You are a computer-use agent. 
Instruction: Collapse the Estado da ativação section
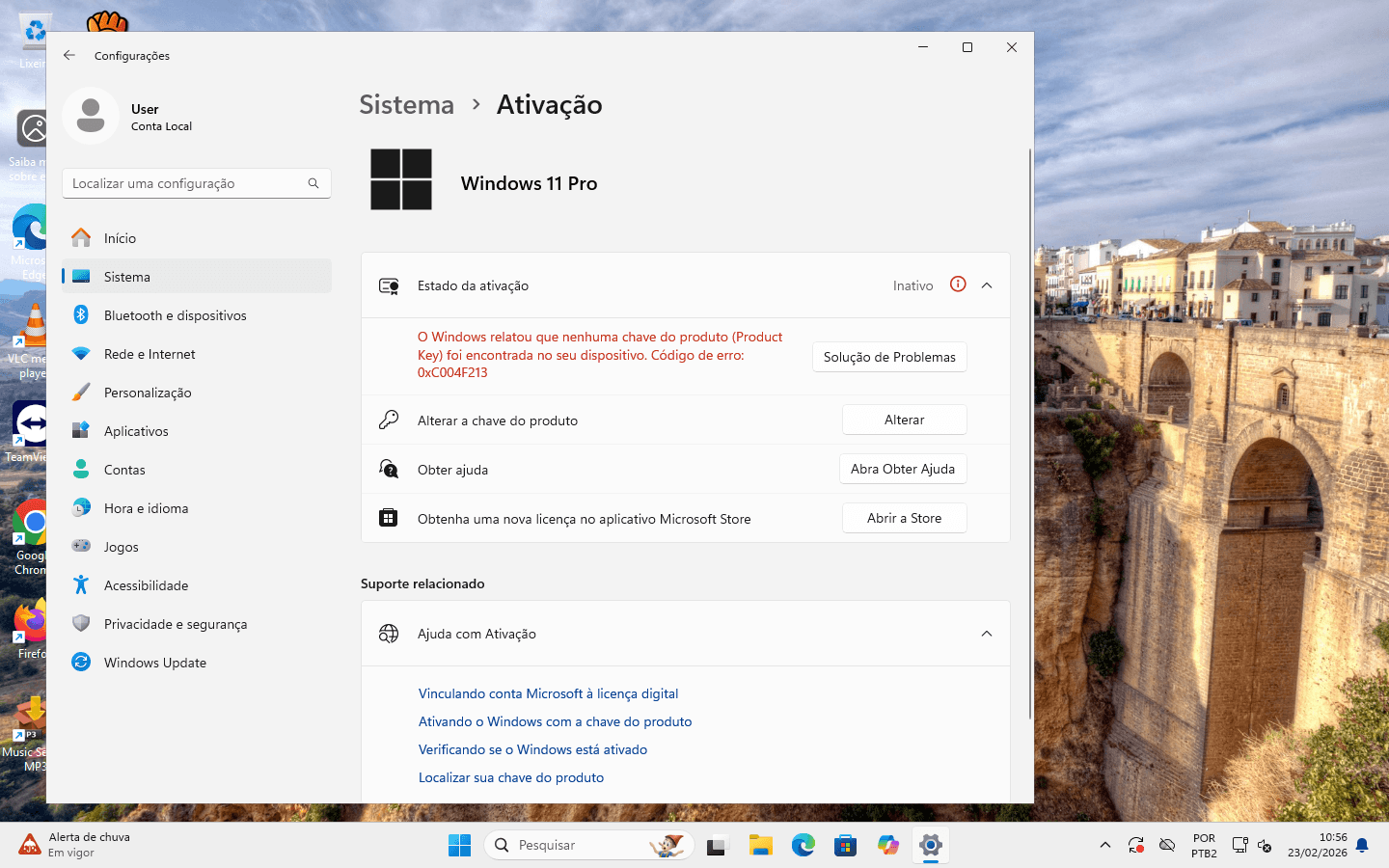pos(987,285)
